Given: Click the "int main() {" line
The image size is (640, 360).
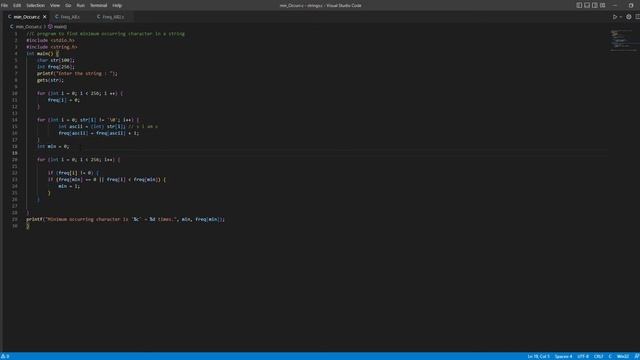Looking at the screenshot, I should tap(42, 53).
